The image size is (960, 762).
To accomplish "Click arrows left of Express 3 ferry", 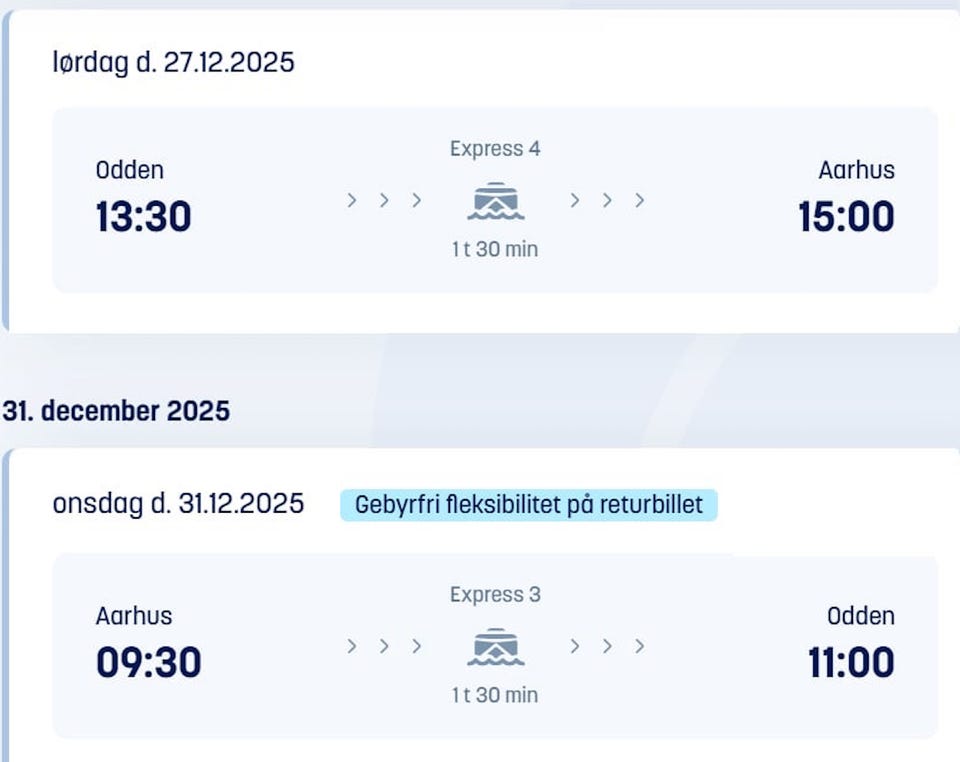I will pyautogui.click(x=384, y=647).
